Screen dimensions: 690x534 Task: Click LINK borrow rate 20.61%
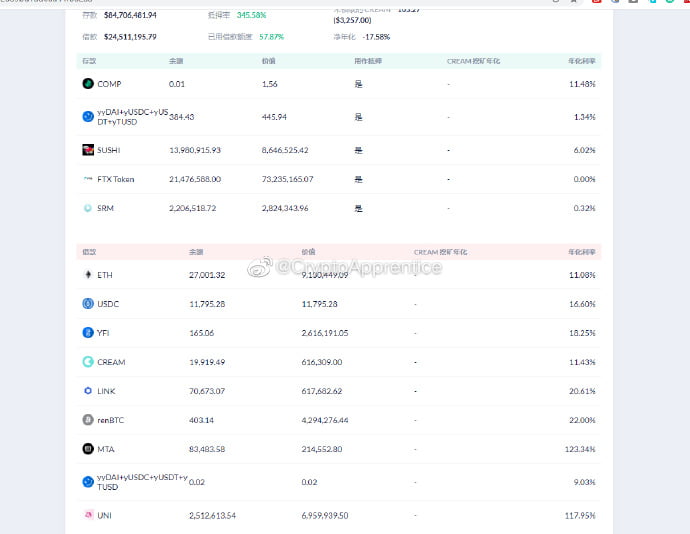tap(582, 391)
